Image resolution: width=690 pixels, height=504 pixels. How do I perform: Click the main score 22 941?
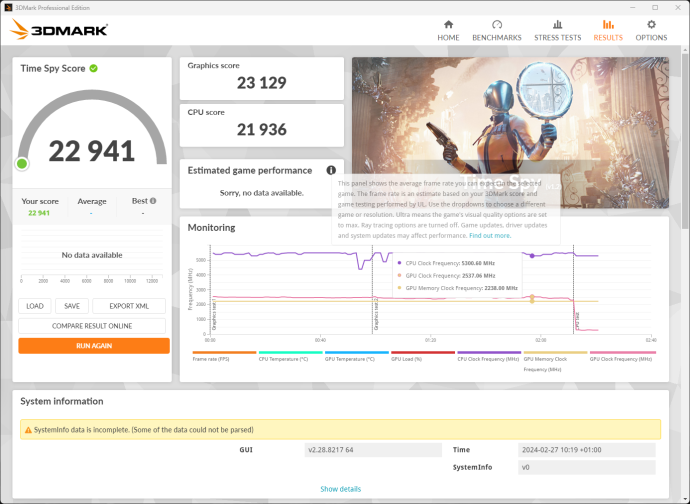click(x=92, y=151)
